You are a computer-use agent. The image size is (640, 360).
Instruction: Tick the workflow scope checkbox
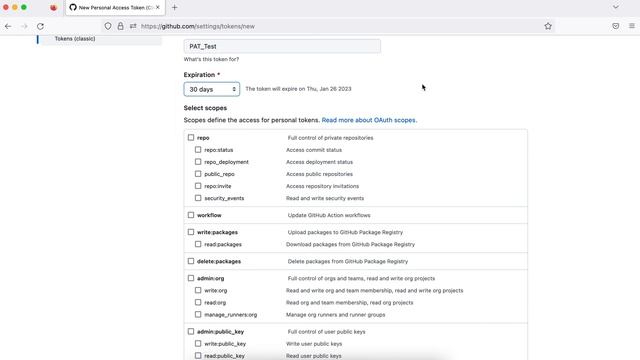[191, 215]
